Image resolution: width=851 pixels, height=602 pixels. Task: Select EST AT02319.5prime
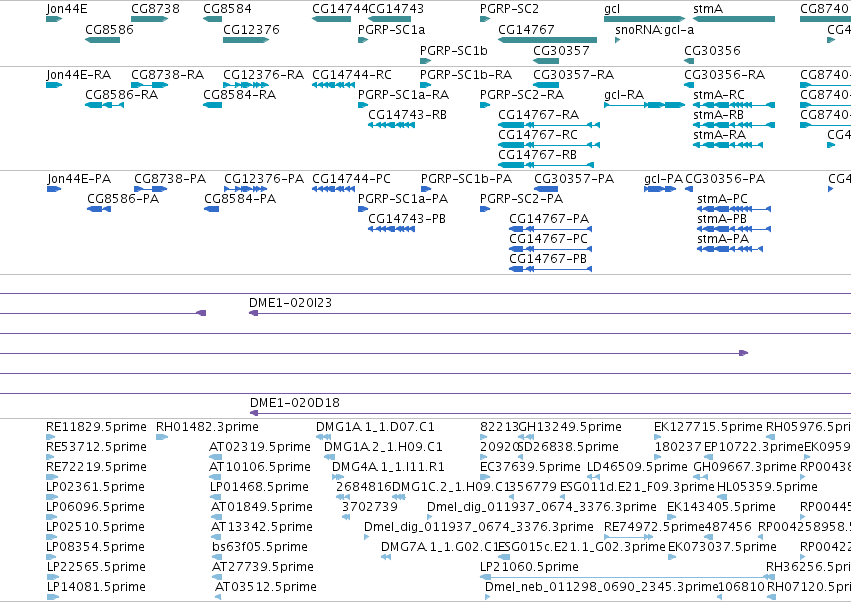coord(260,447)
